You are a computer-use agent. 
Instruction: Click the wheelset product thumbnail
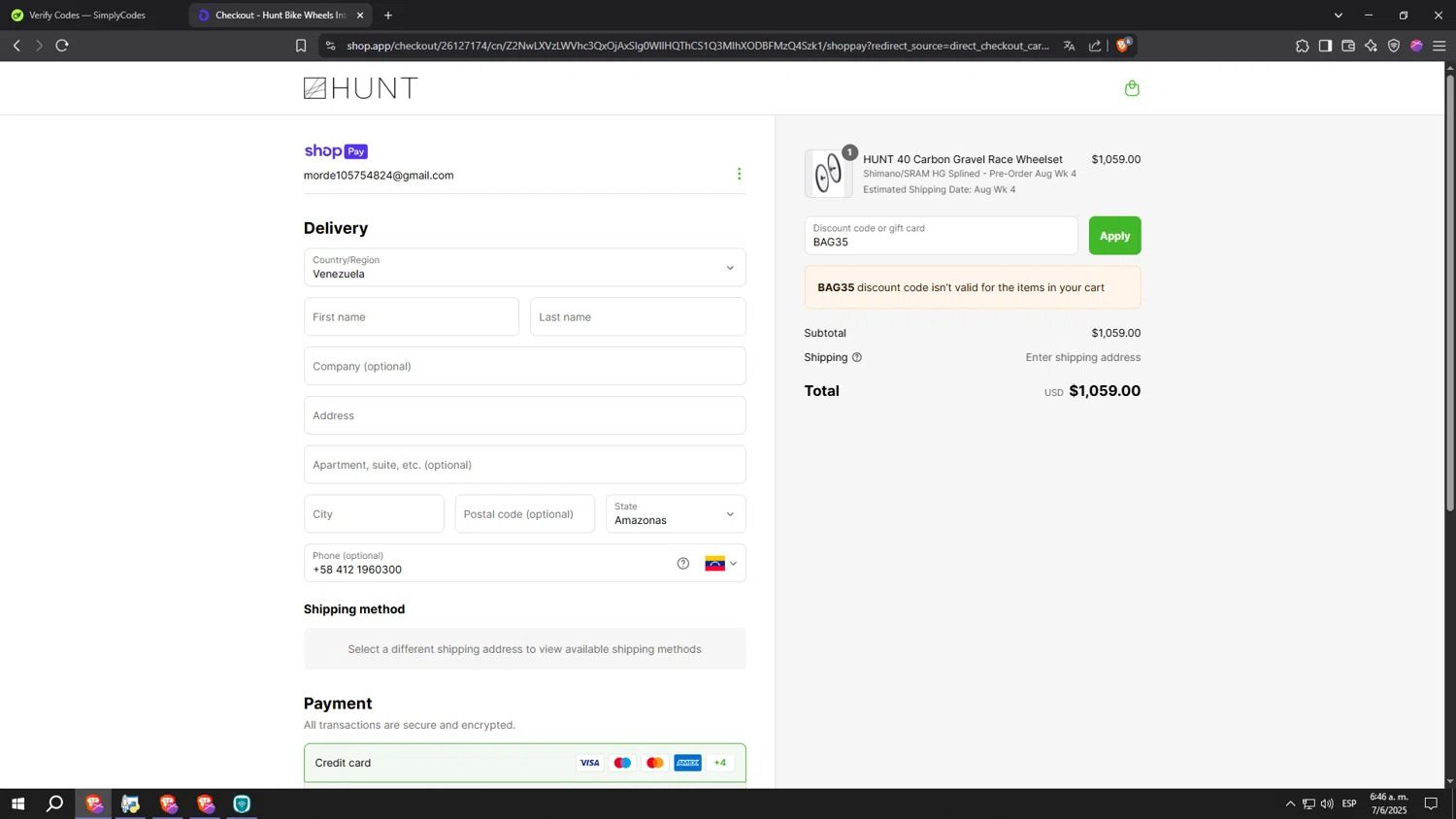tap(828, 174)
